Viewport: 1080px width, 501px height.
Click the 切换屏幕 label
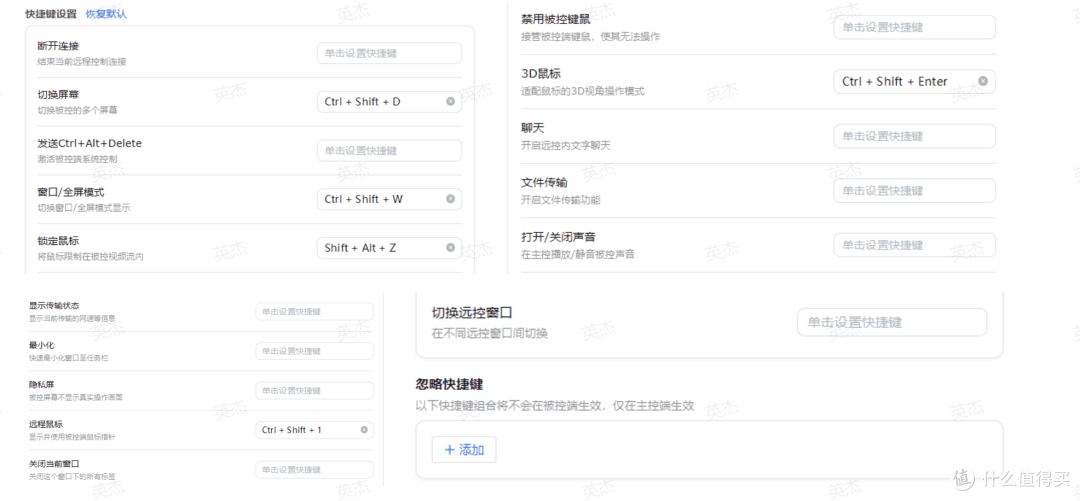(58, 94)
